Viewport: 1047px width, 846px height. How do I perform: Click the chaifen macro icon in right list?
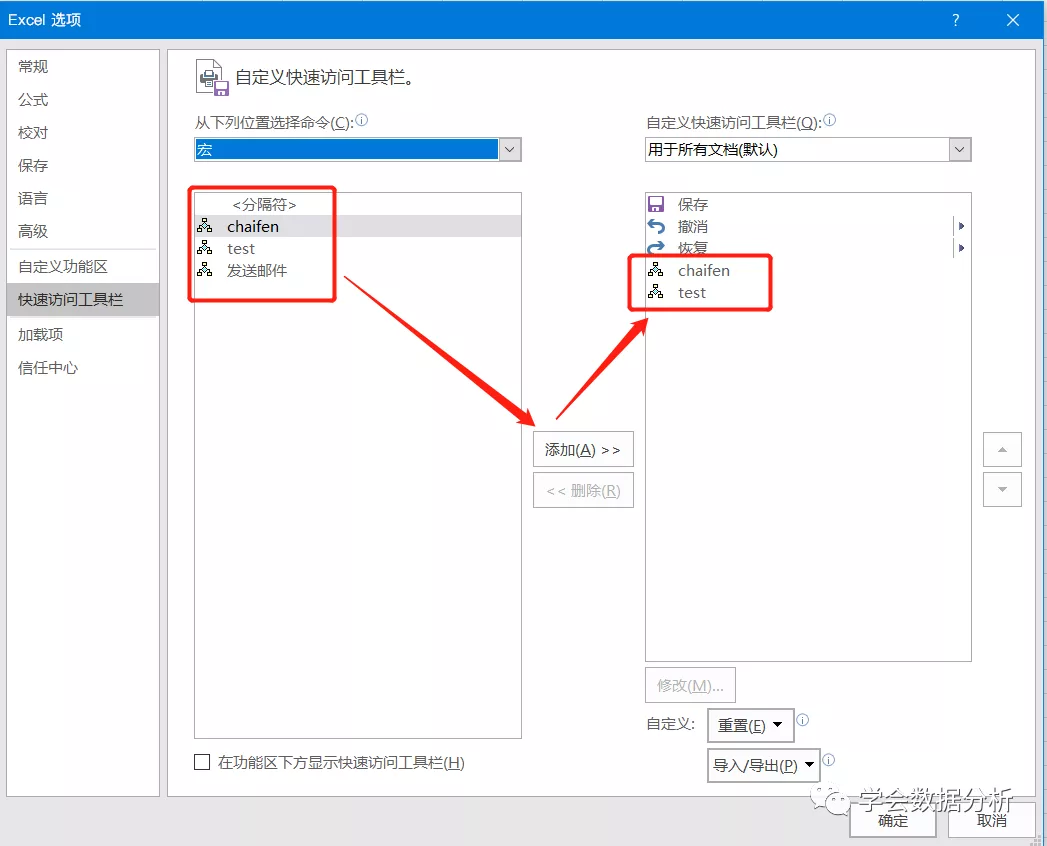point(656,270)
